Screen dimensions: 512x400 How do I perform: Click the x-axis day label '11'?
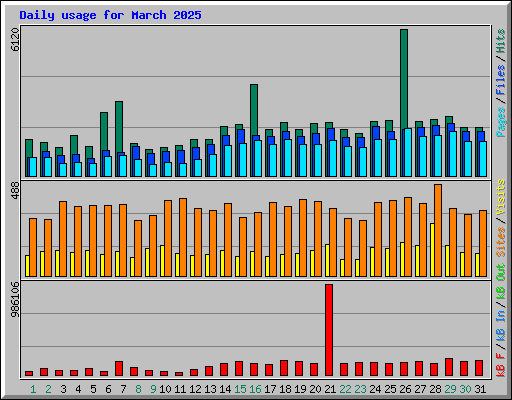coord(180,389)
